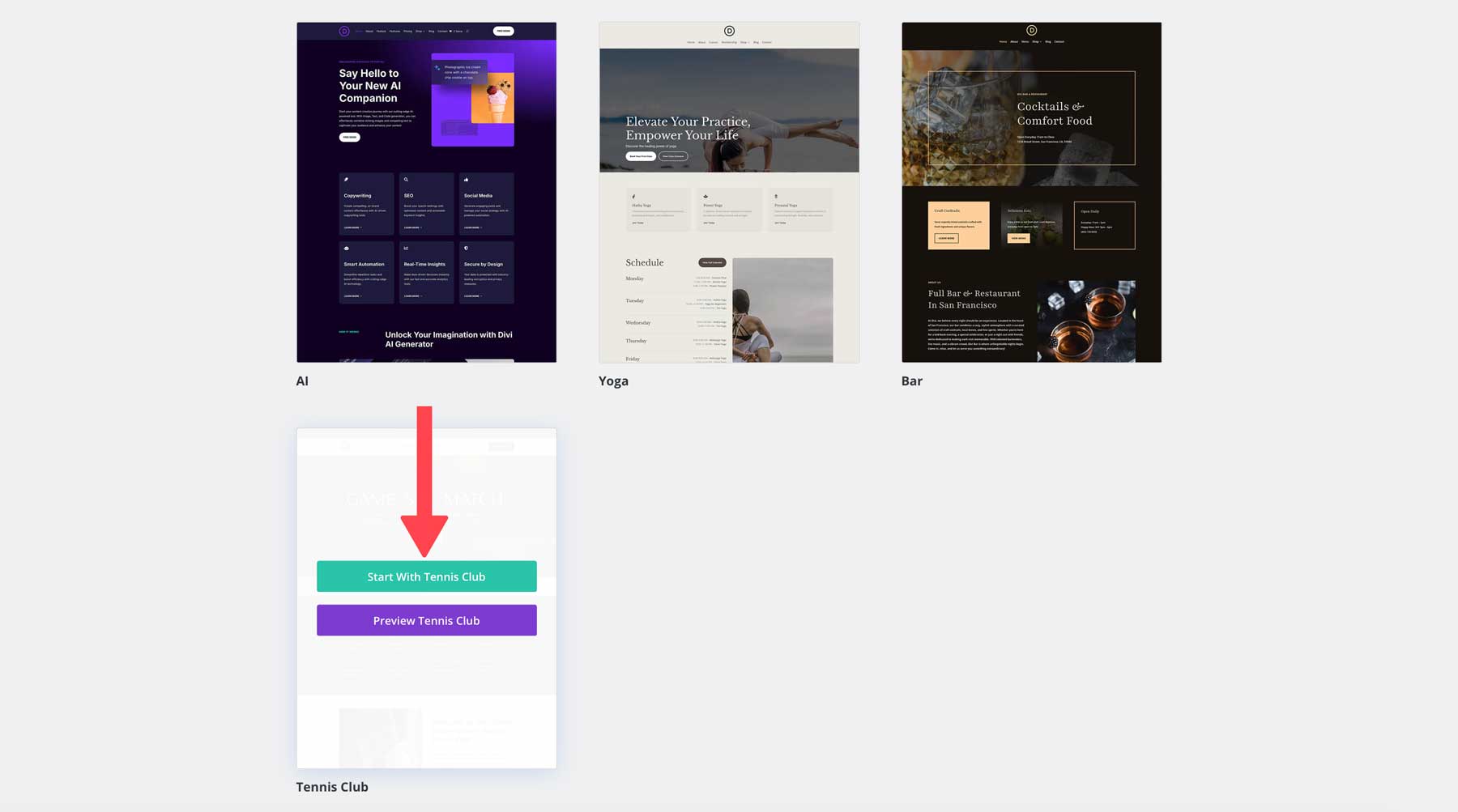Click the magnifier icon on the SEO feature card
Image resolution: width=1458 pixels, height=812 pixels.
point(406,180)
